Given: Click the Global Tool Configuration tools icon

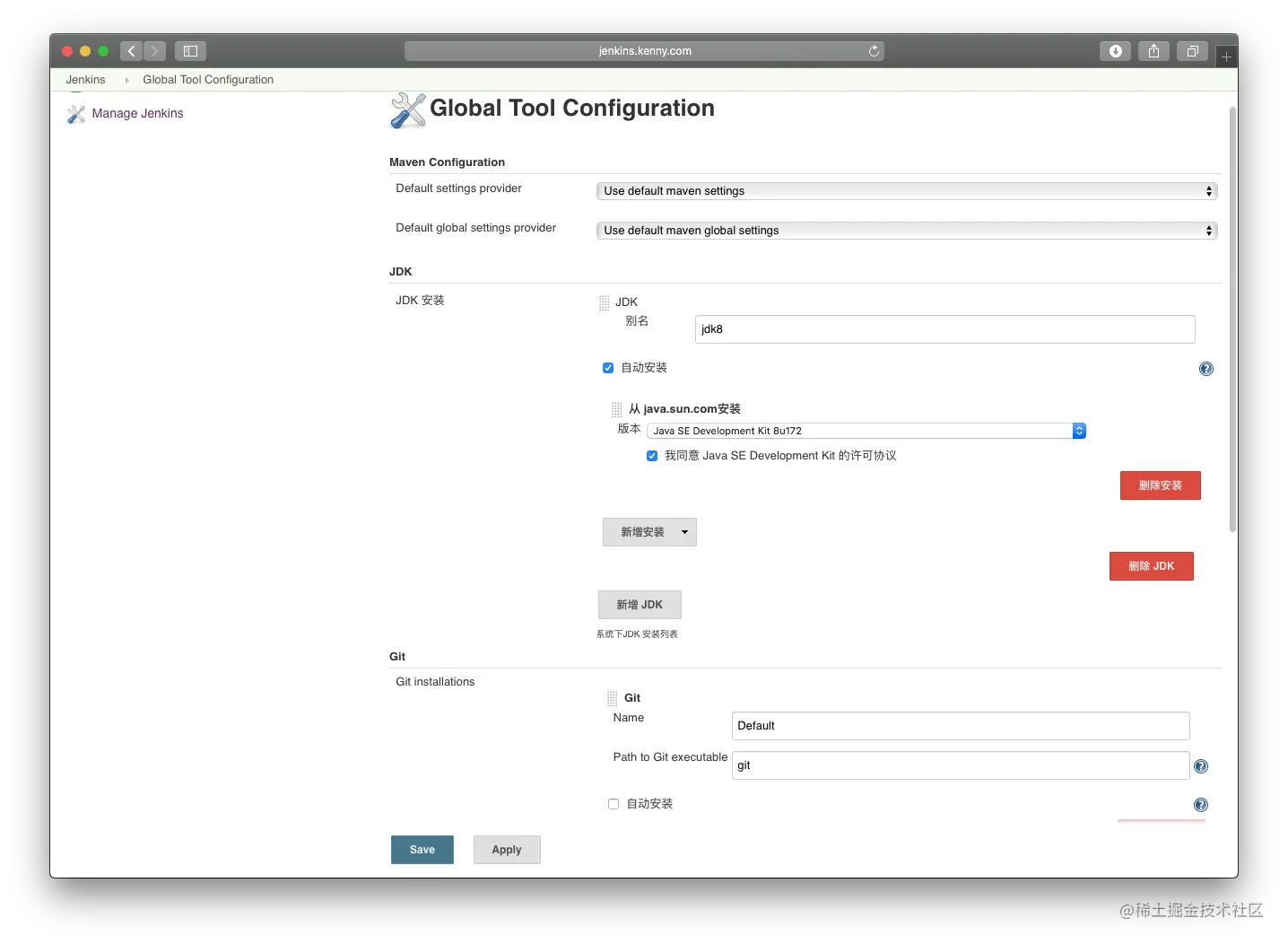Looking at the screenshot, I should (408, 110).
